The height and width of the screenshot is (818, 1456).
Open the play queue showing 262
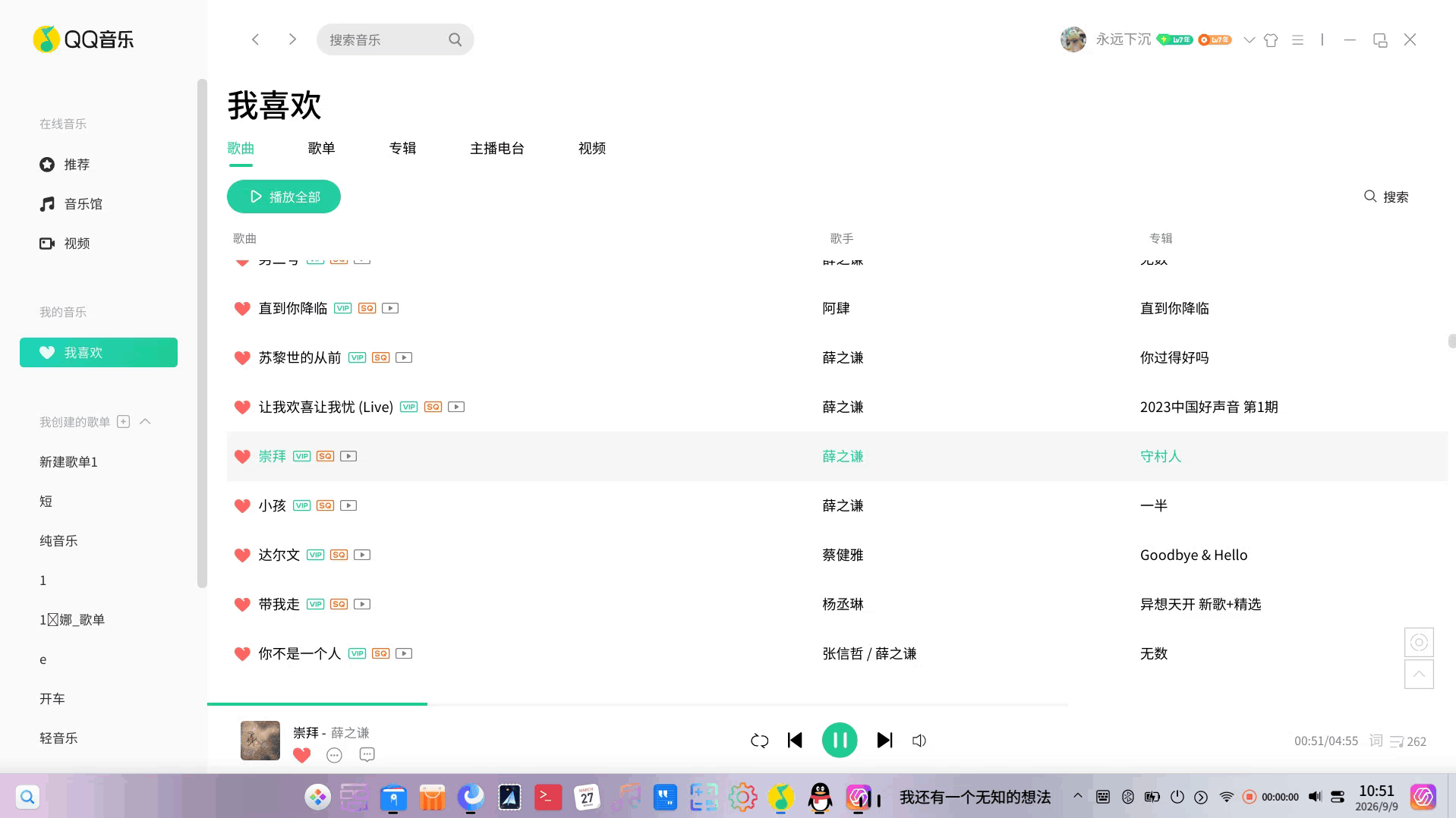[x=1408, y=741]
